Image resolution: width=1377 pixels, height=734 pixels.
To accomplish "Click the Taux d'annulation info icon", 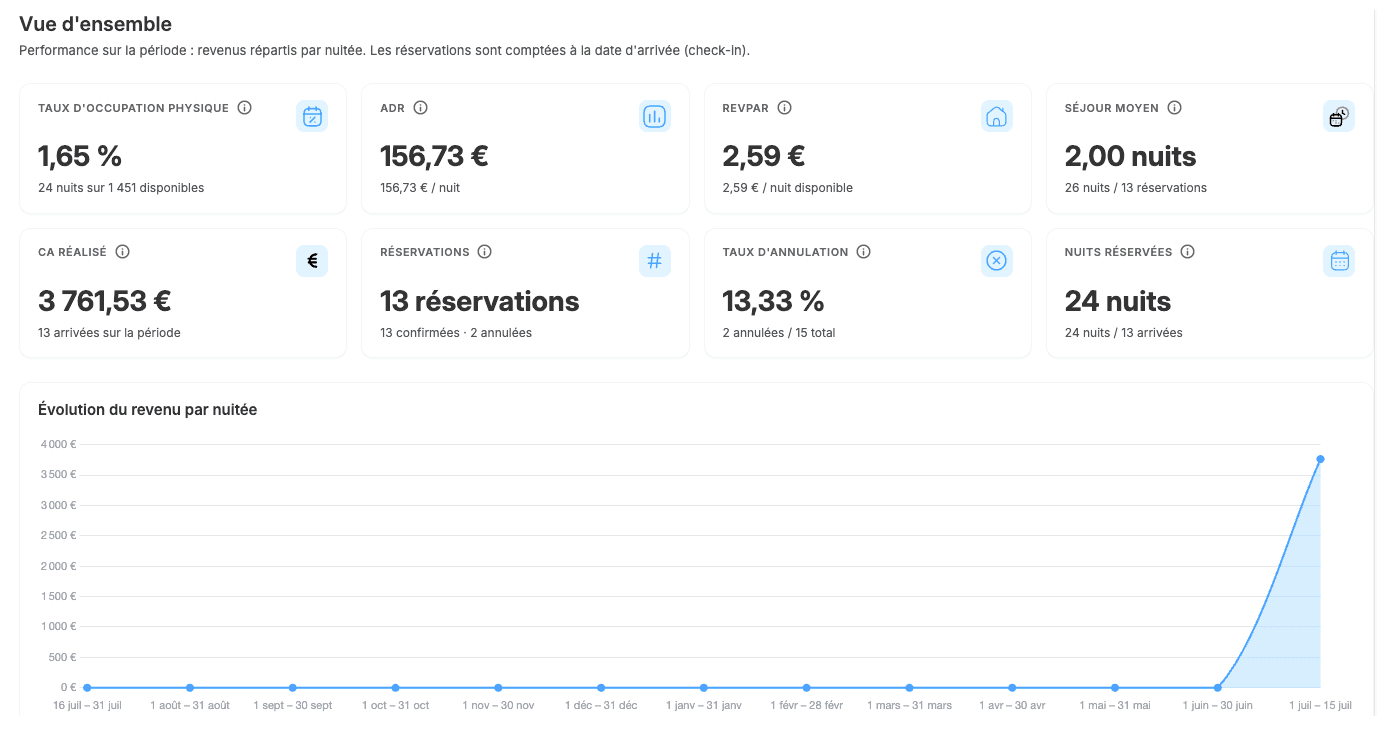I will tap(864, 252).
